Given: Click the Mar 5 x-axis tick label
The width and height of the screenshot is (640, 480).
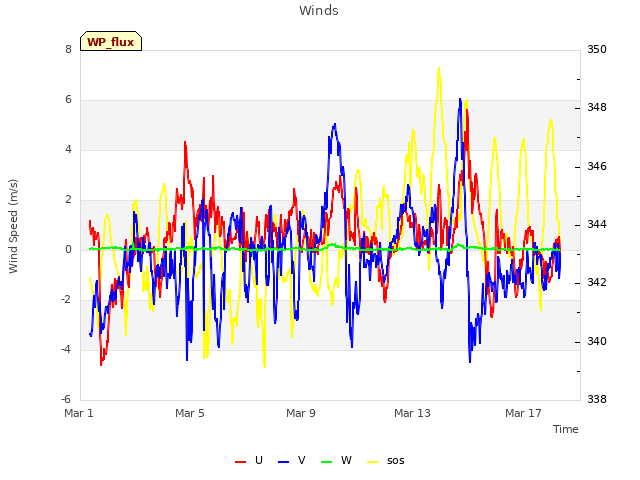Looking at the screenshot, I should click(x=190, y=413).
